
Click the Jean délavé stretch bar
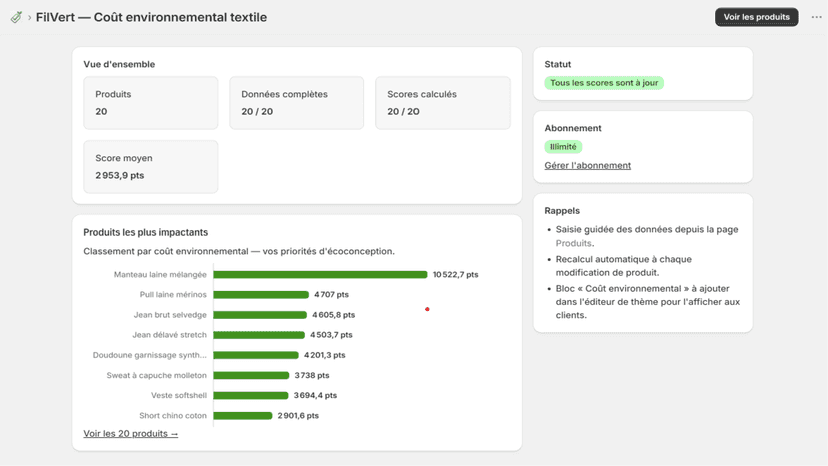click(259, 335)
